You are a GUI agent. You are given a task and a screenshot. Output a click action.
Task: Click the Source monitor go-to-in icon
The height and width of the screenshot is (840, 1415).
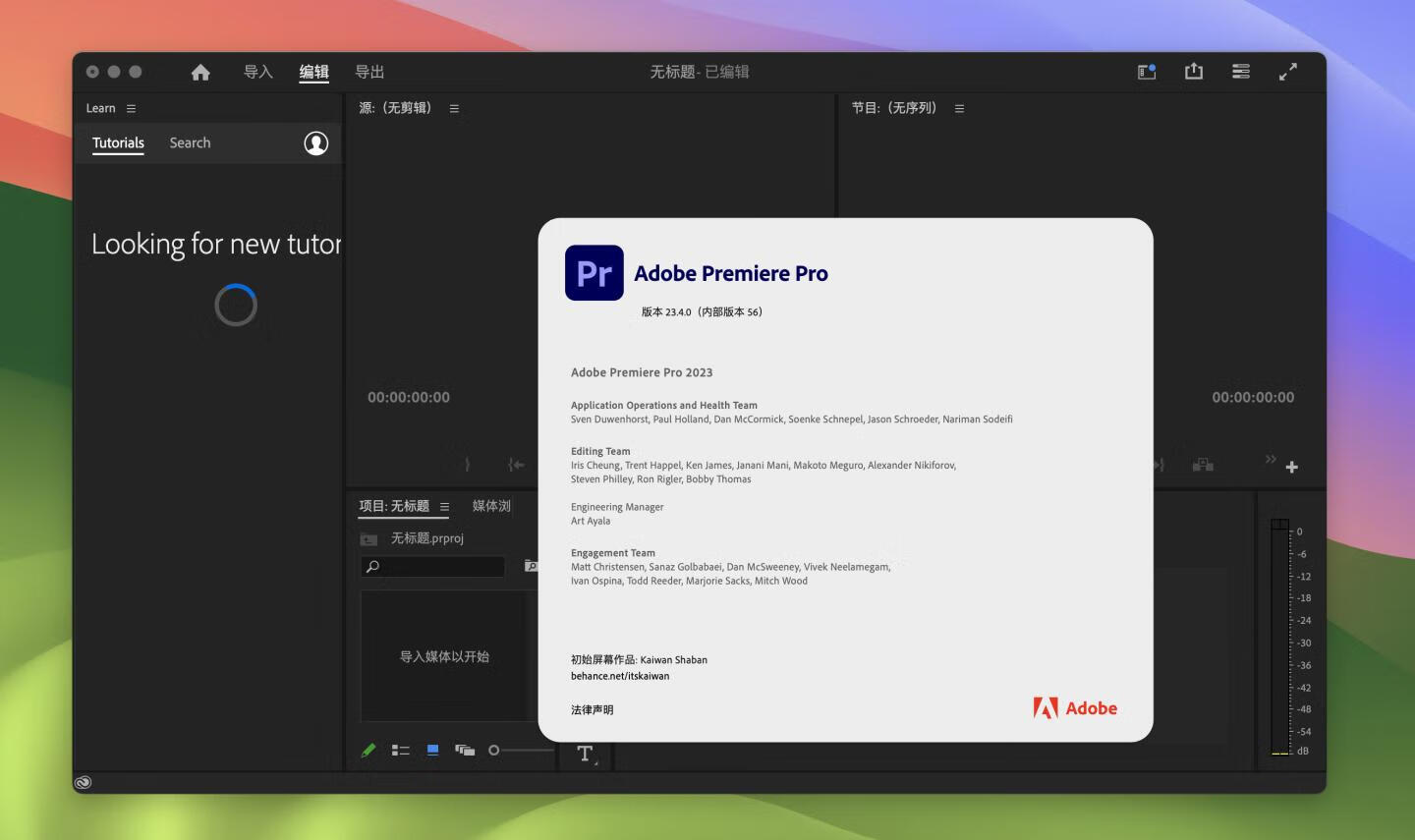(x=516, y=465)
